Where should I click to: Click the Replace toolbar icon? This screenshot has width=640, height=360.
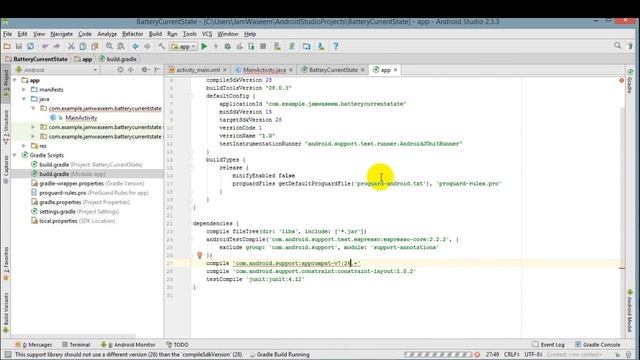[121, 47]
